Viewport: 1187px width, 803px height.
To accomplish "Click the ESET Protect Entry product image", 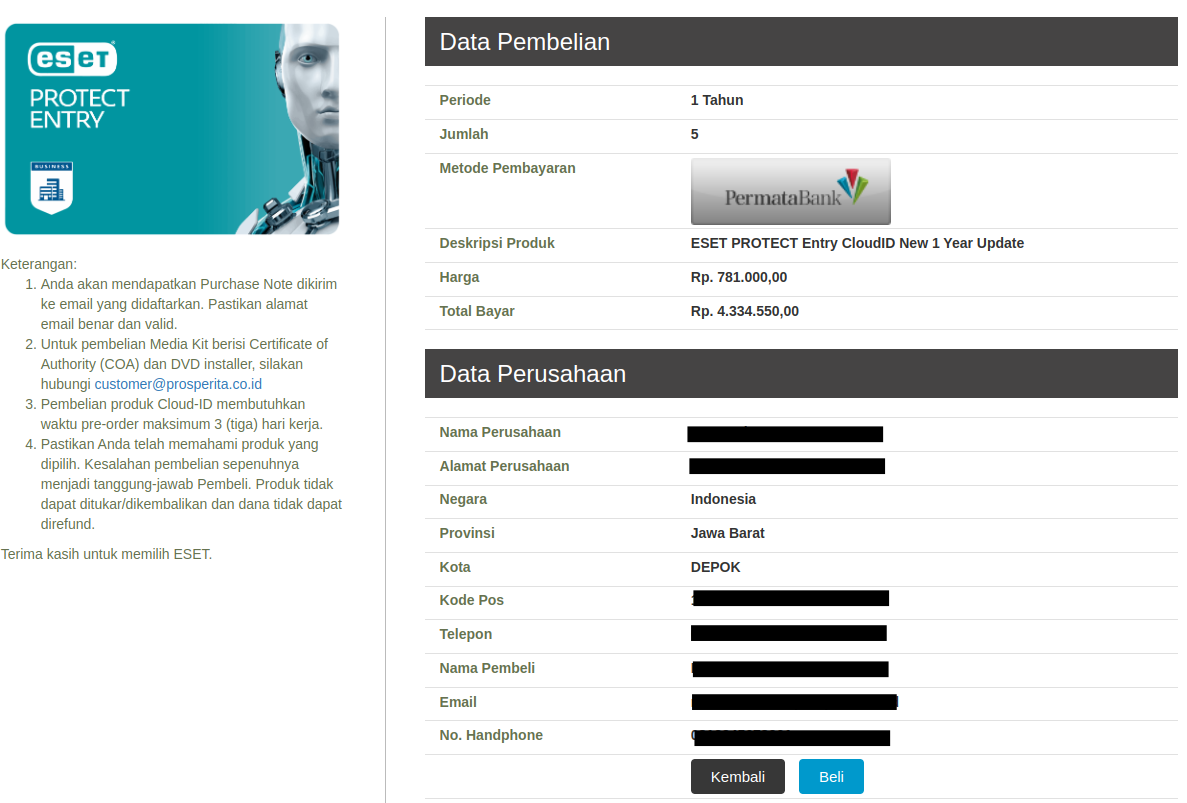I will pyautogui.click(x=172, y=129).
